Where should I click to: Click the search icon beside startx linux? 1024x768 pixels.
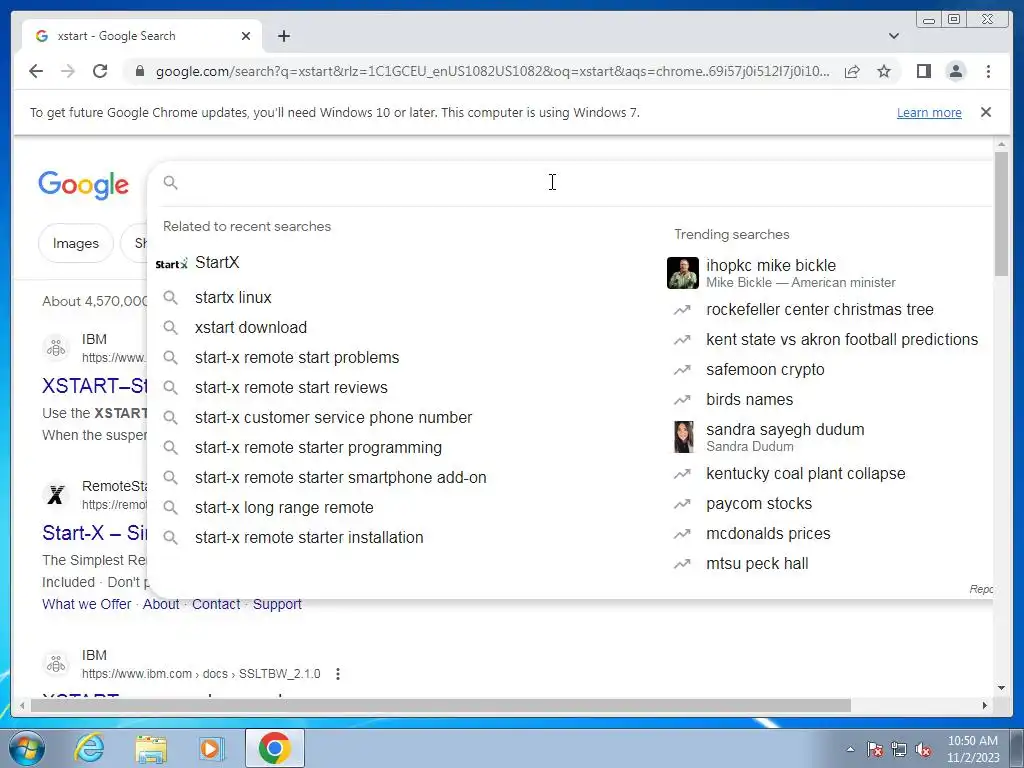(170, 298)
